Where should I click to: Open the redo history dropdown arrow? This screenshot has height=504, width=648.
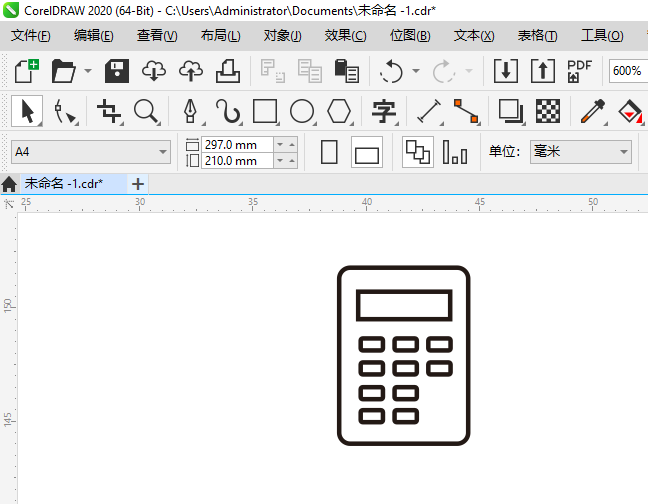(x=469, y=71)
